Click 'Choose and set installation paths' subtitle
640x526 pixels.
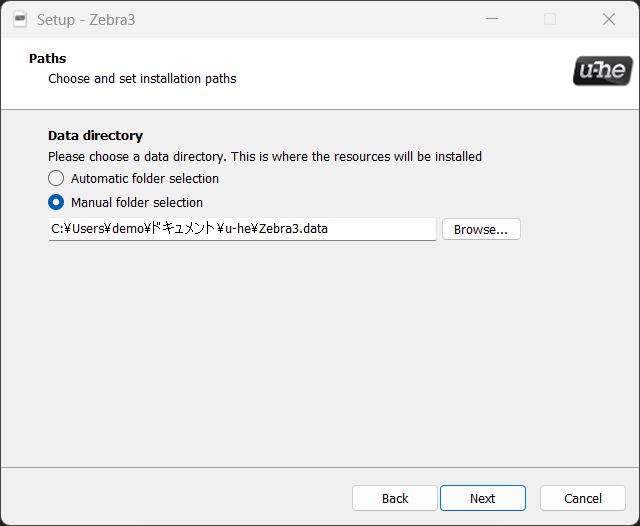(142, 78)
